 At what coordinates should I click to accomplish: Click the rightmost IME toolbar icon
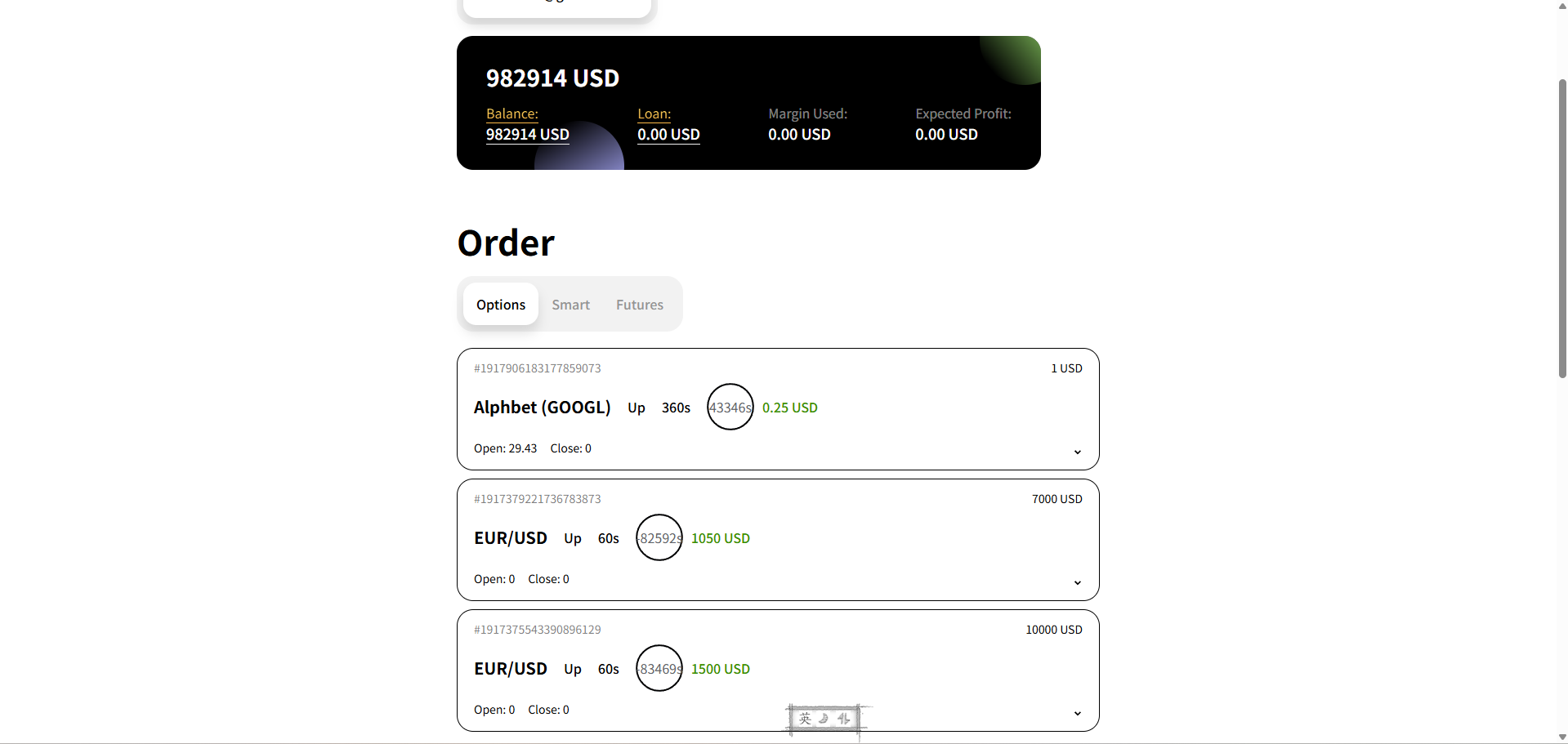pyautogui.click(x=843, y=719)
